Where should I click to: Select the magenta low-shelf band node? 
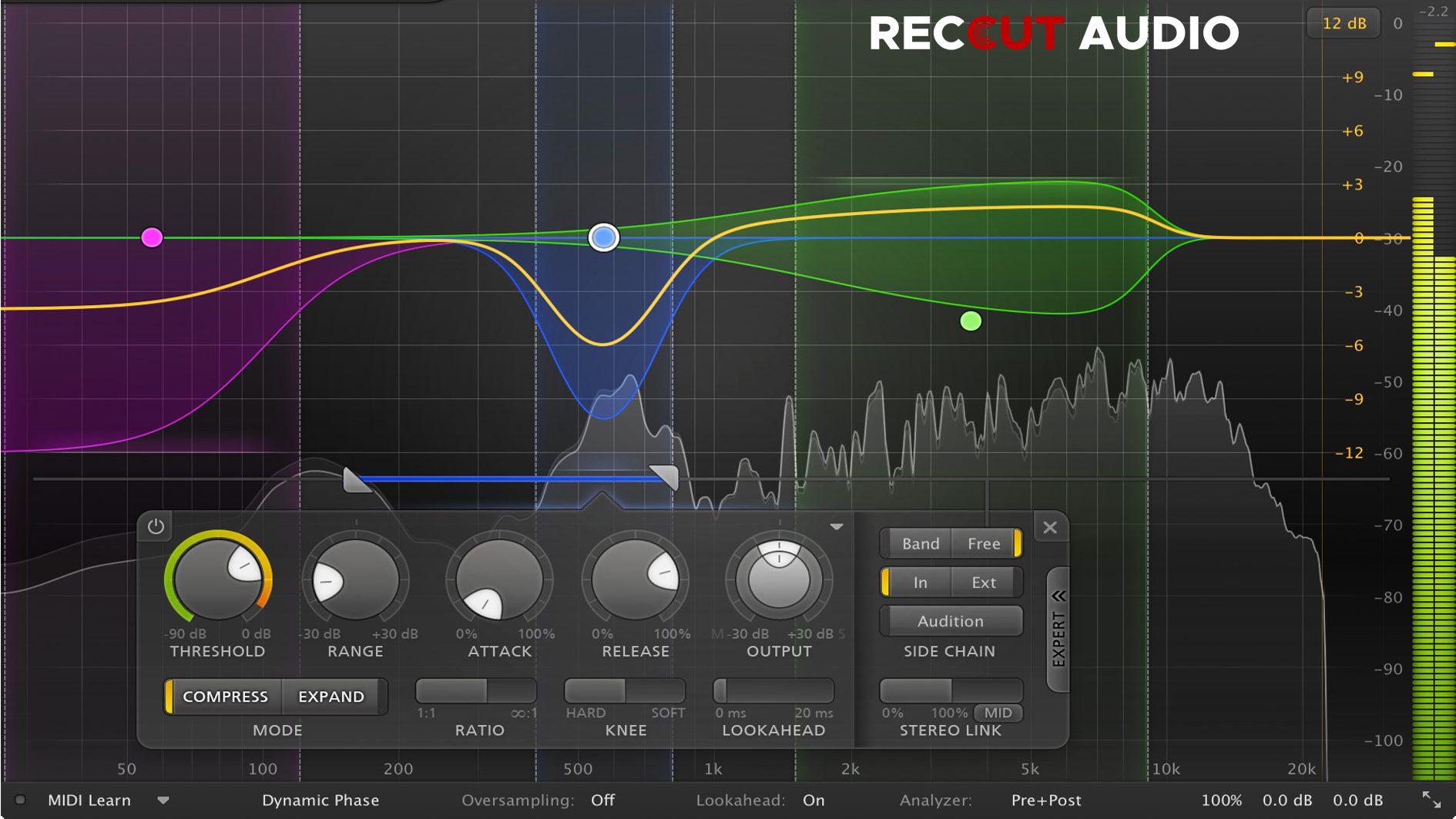pos(152,237)
